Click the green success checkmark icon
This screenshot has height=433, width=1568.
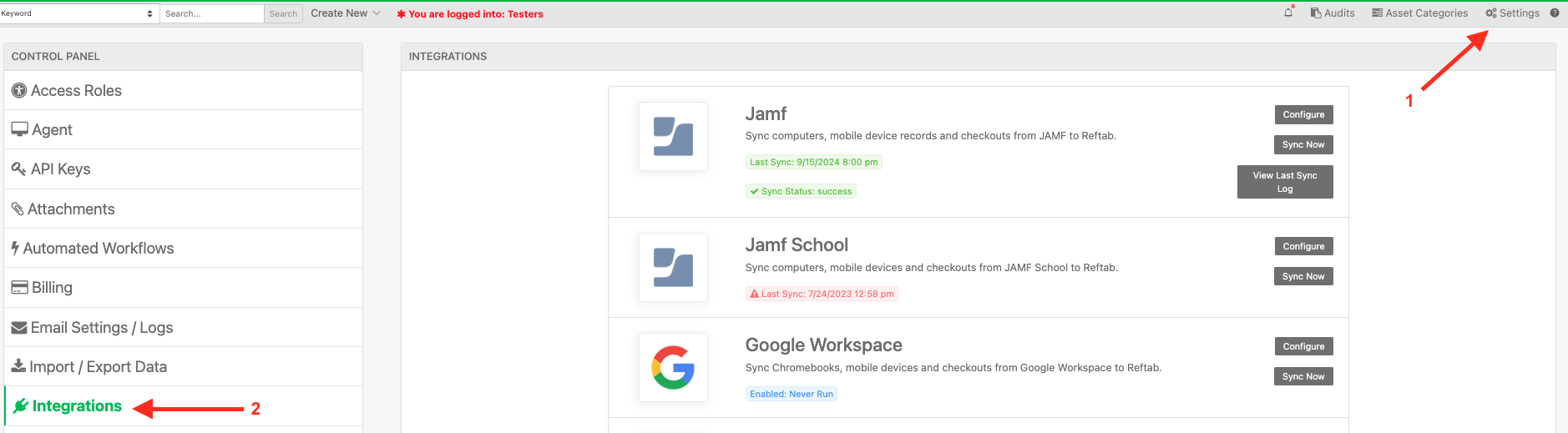(754, 191)
